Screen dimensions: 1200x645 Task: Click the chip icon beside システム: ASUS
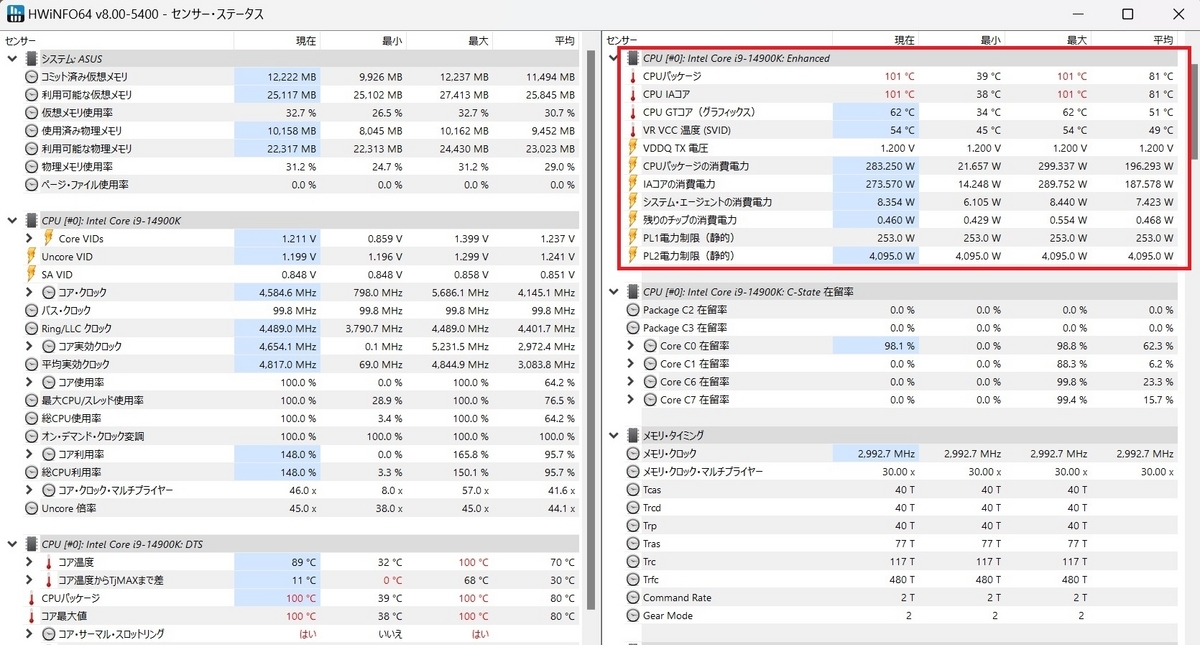[32, 59]
